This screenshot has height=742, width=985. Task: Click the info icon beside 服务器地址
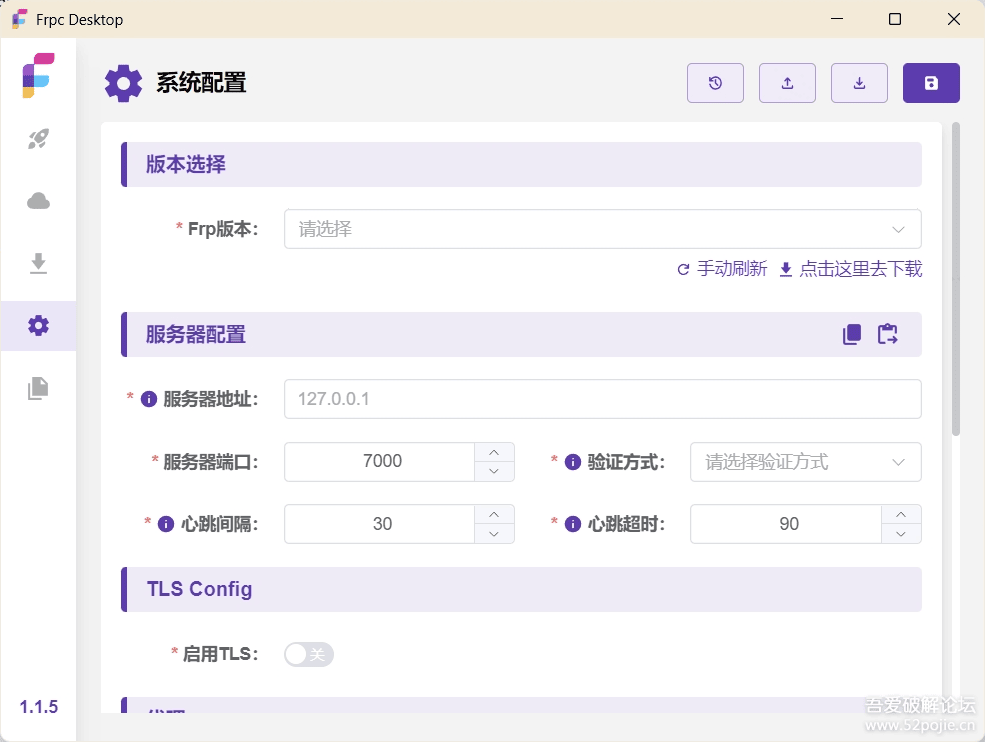(x=149, y=399)
